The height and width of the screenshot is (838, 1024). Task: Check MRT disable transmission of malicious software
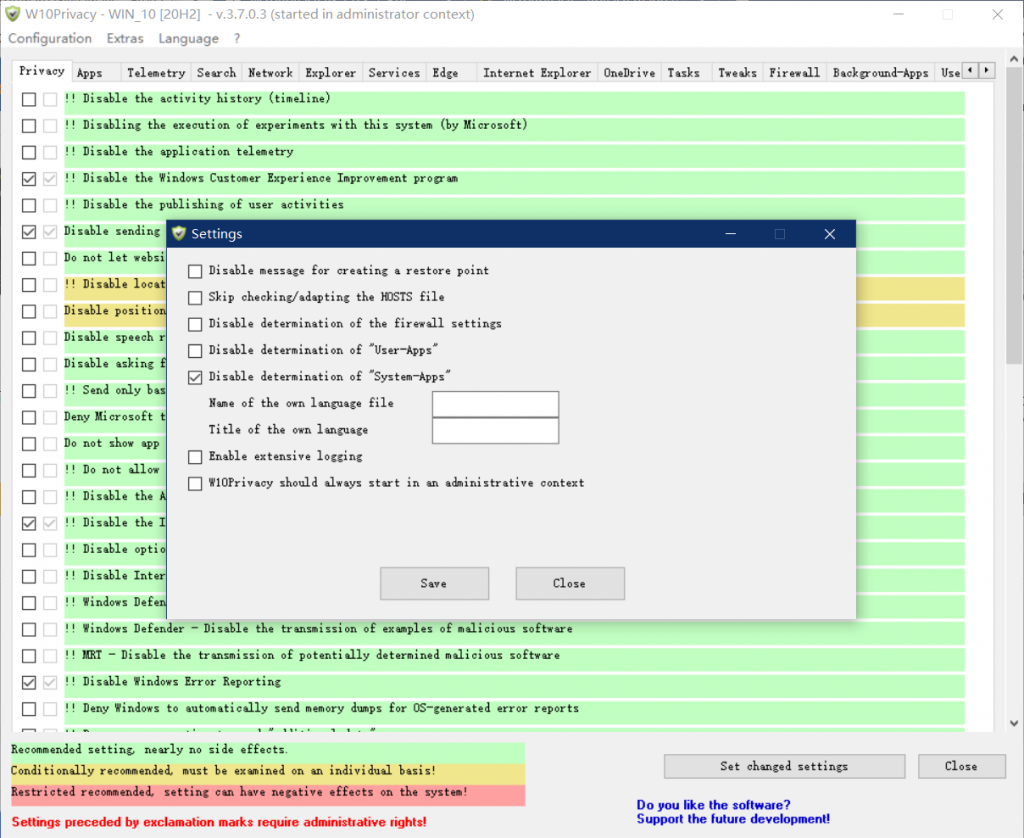click(x=29, y=656)
